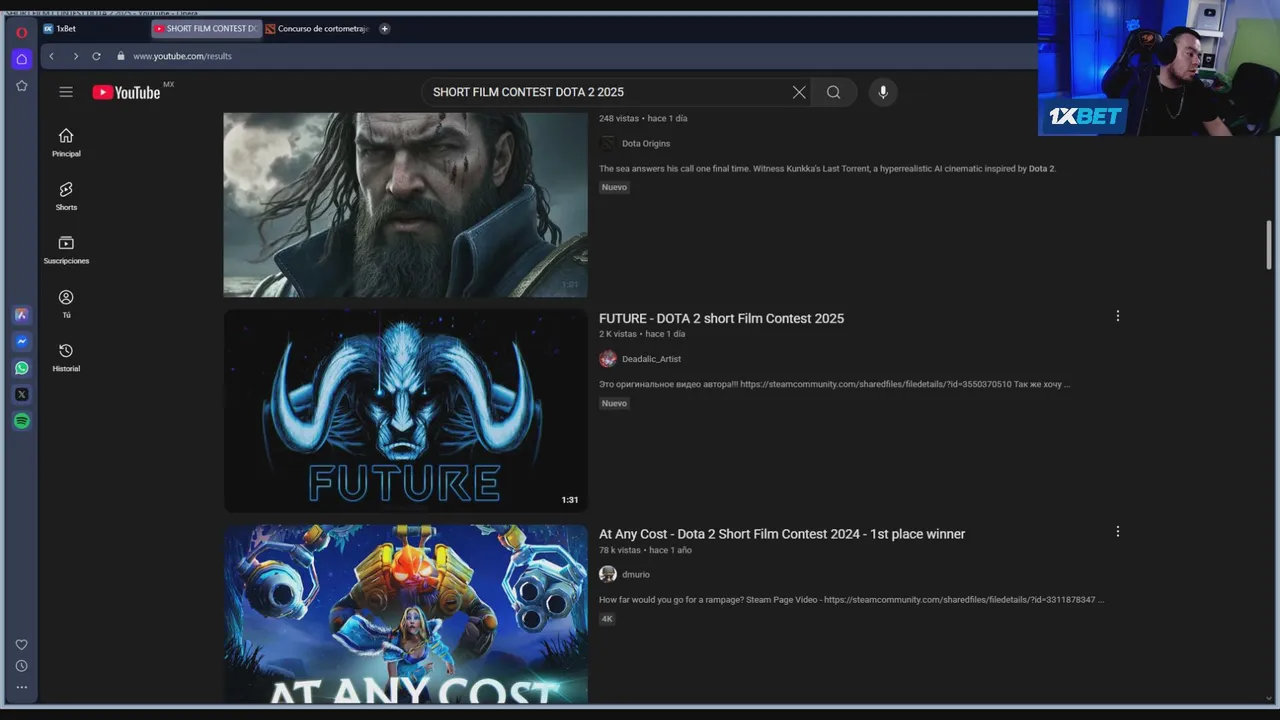This screenshot has width=1280, height=720.
Task: Click the YouTube logo
Action: (x=127, y=92)
